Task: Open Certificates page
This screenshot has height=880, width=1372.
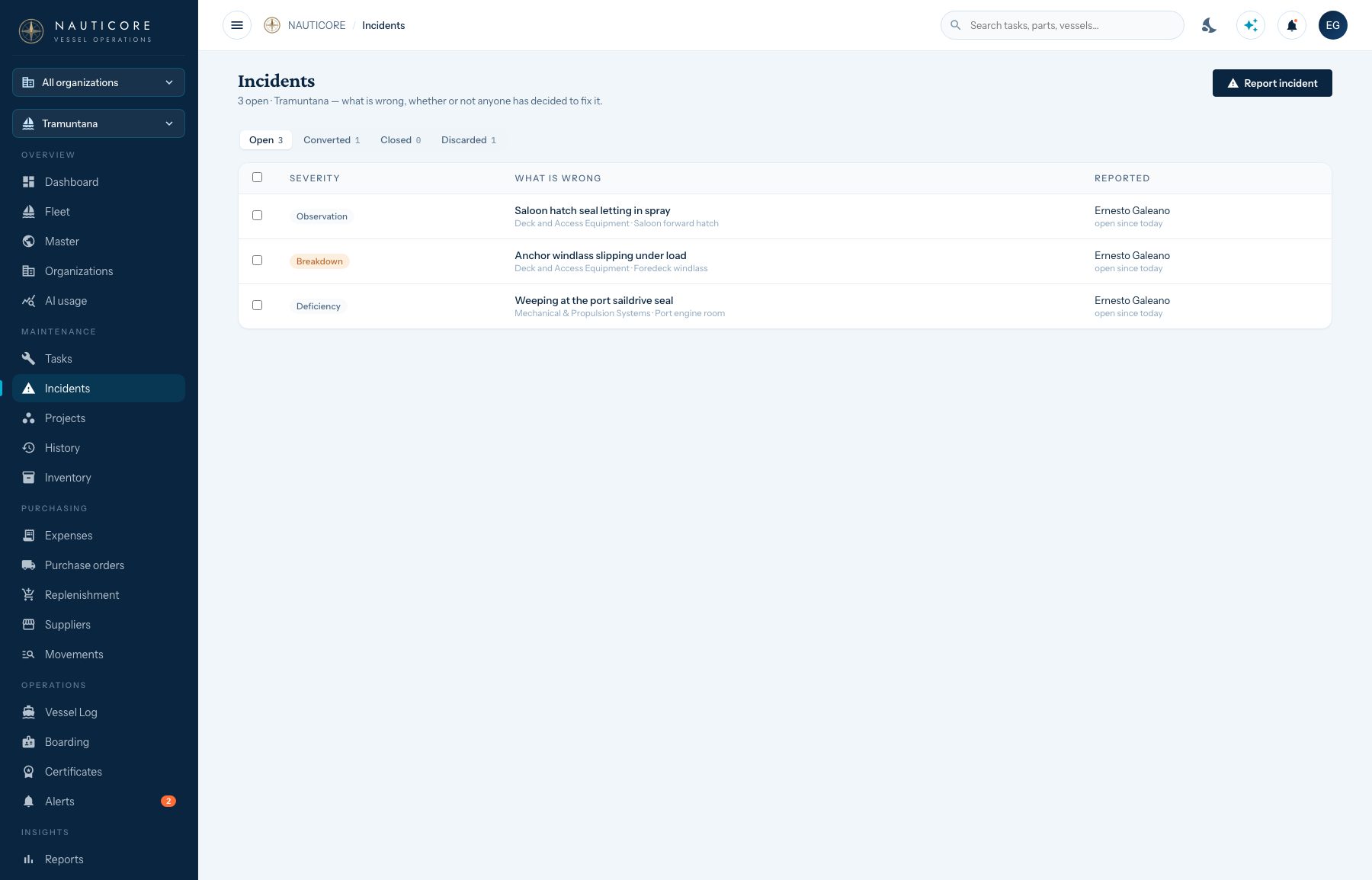Action: tap(98, 772)
